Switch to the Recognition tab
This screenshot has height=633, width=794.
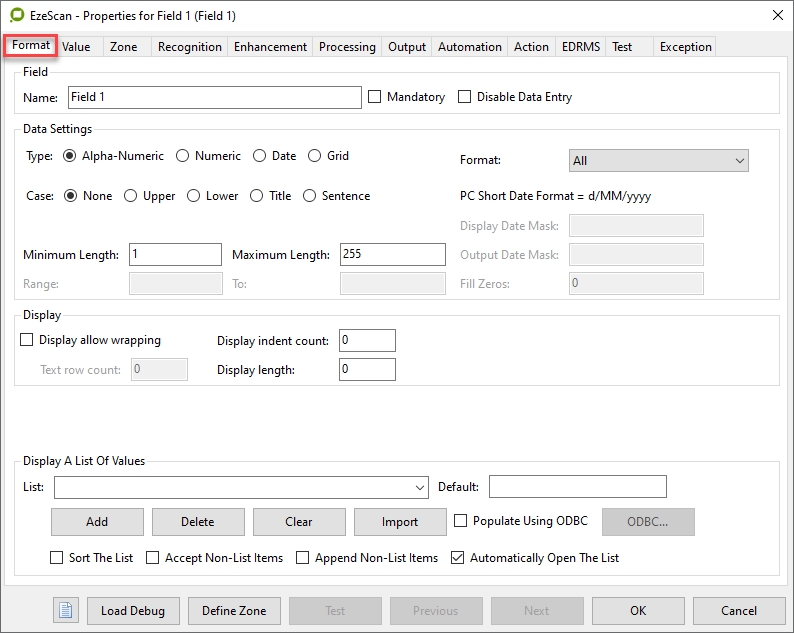[190, 47]
